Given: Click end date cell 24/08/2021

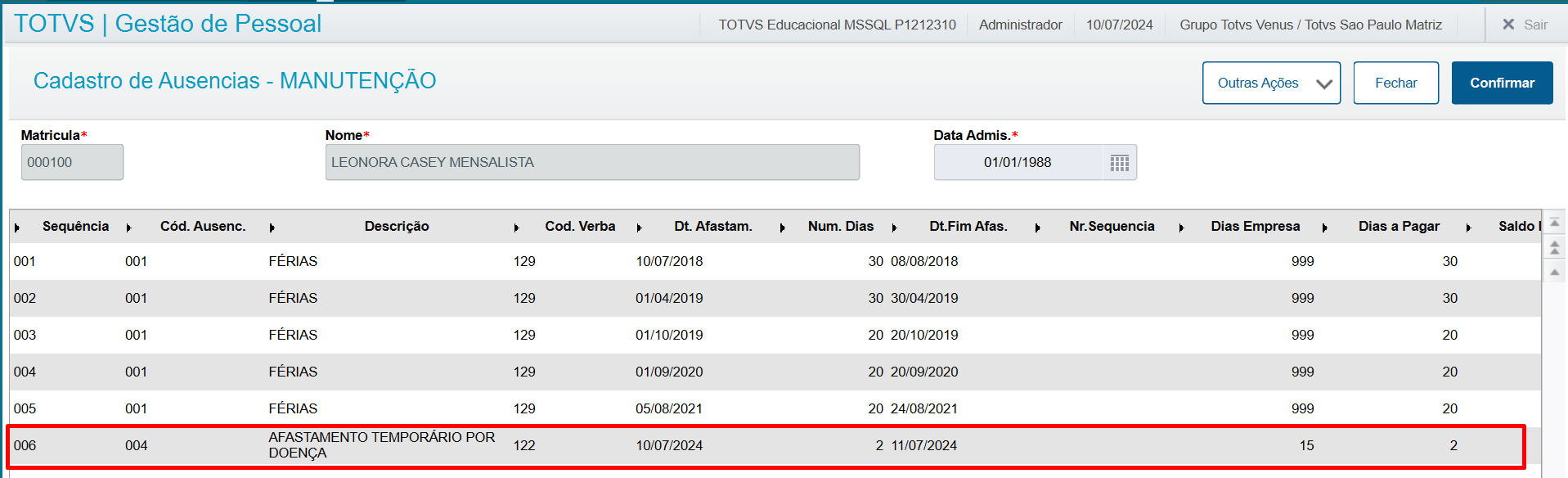Looking at the screenshot, I should [924, 408].
